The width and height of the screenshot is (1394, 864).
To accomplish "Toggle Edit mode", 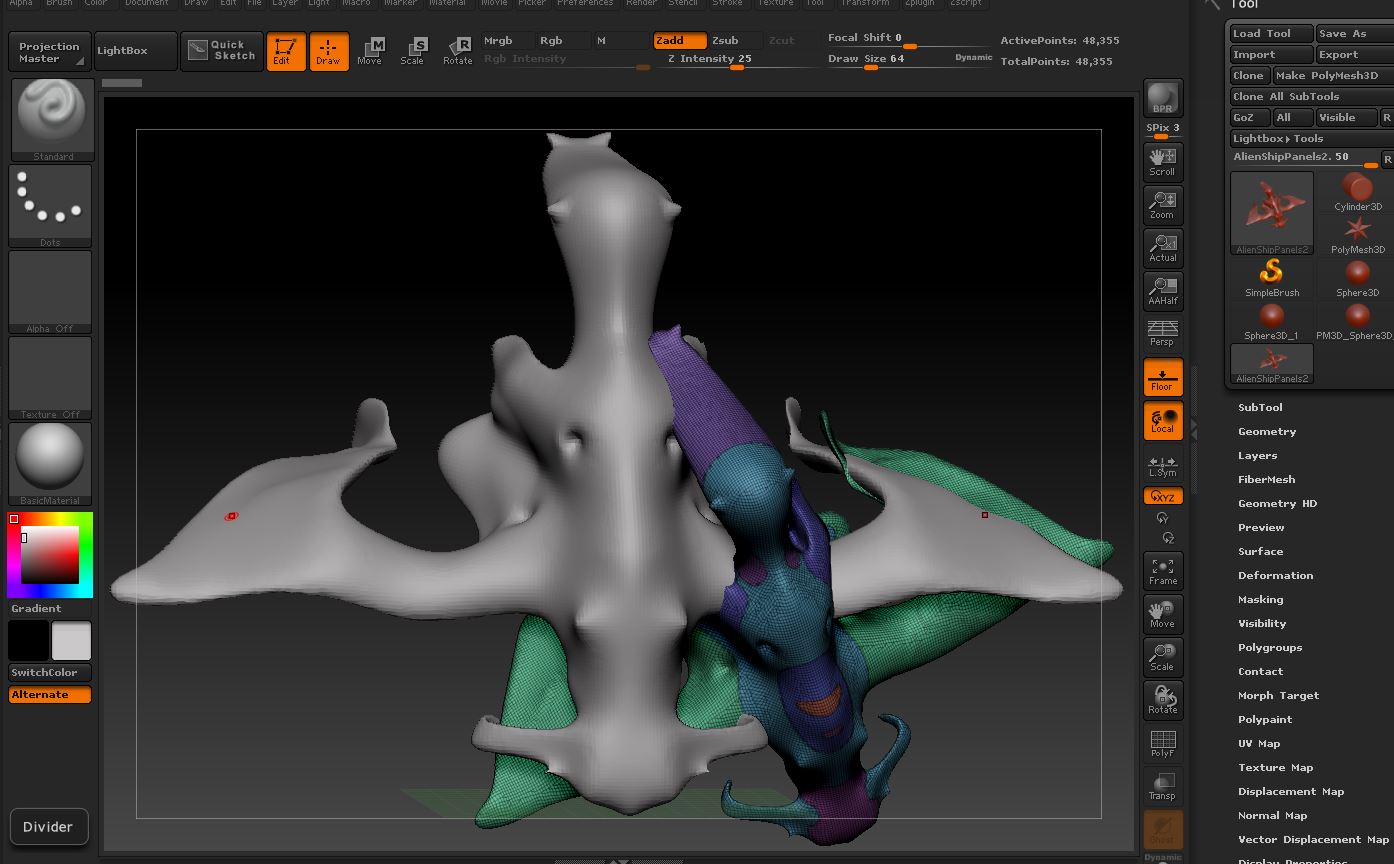I will (286, 51).
